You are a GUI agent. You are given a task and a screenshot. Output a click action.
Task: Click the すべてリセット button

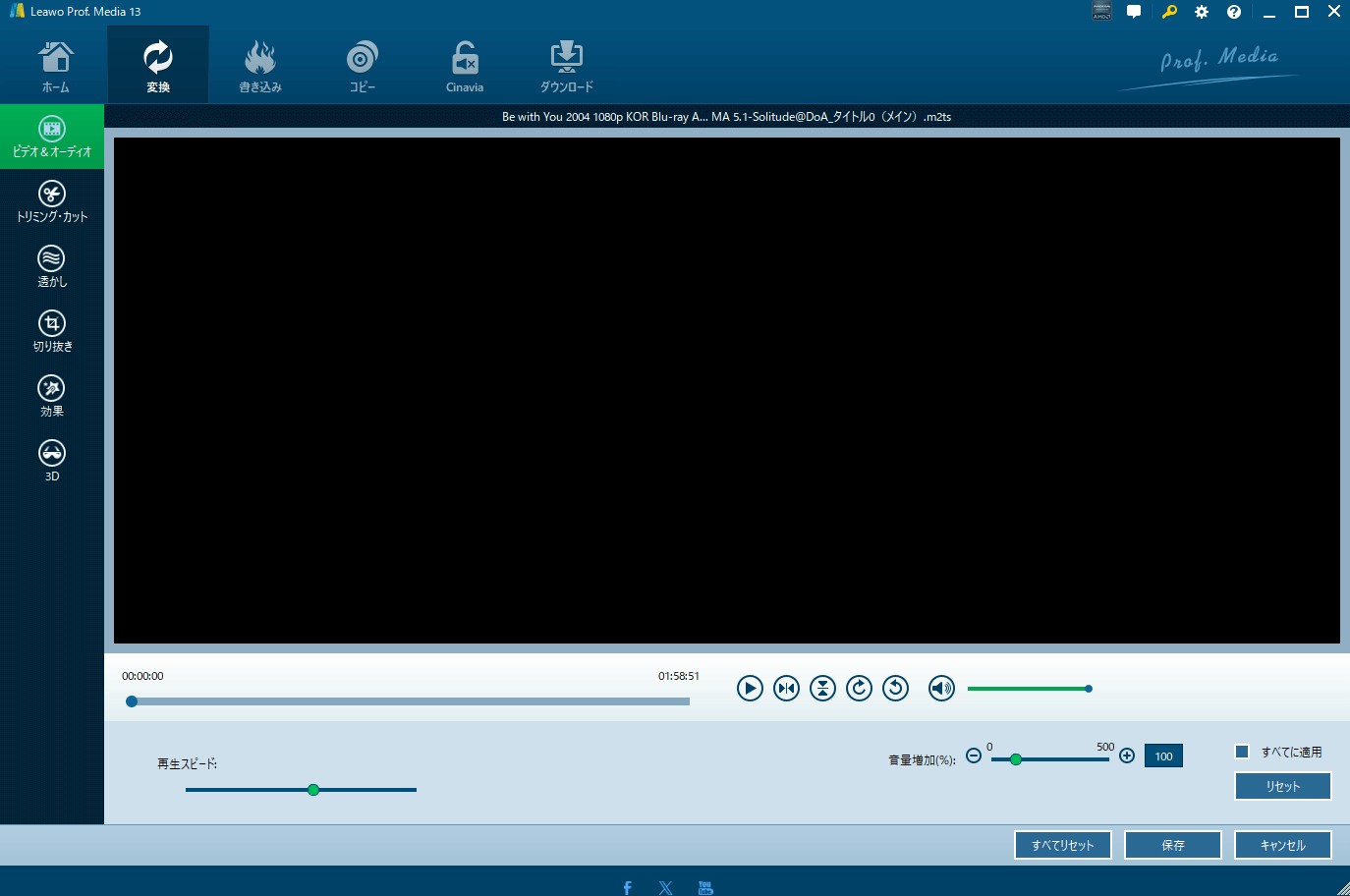(1063, 845)
